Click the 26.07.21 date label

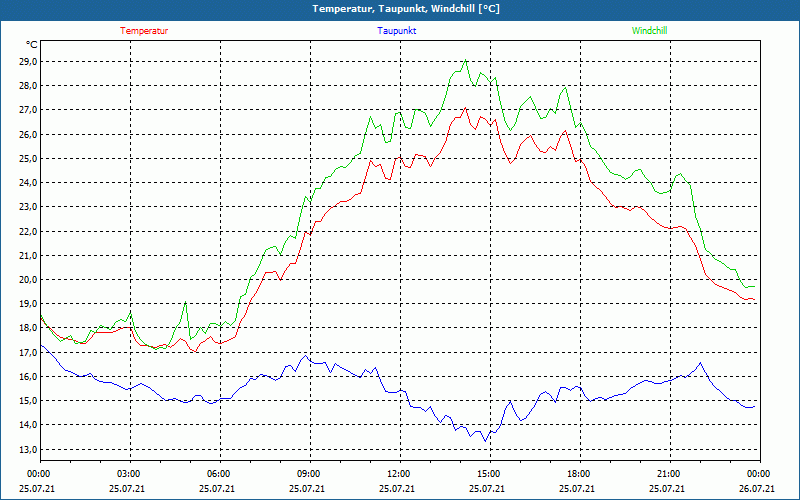(x=758, y=489)
